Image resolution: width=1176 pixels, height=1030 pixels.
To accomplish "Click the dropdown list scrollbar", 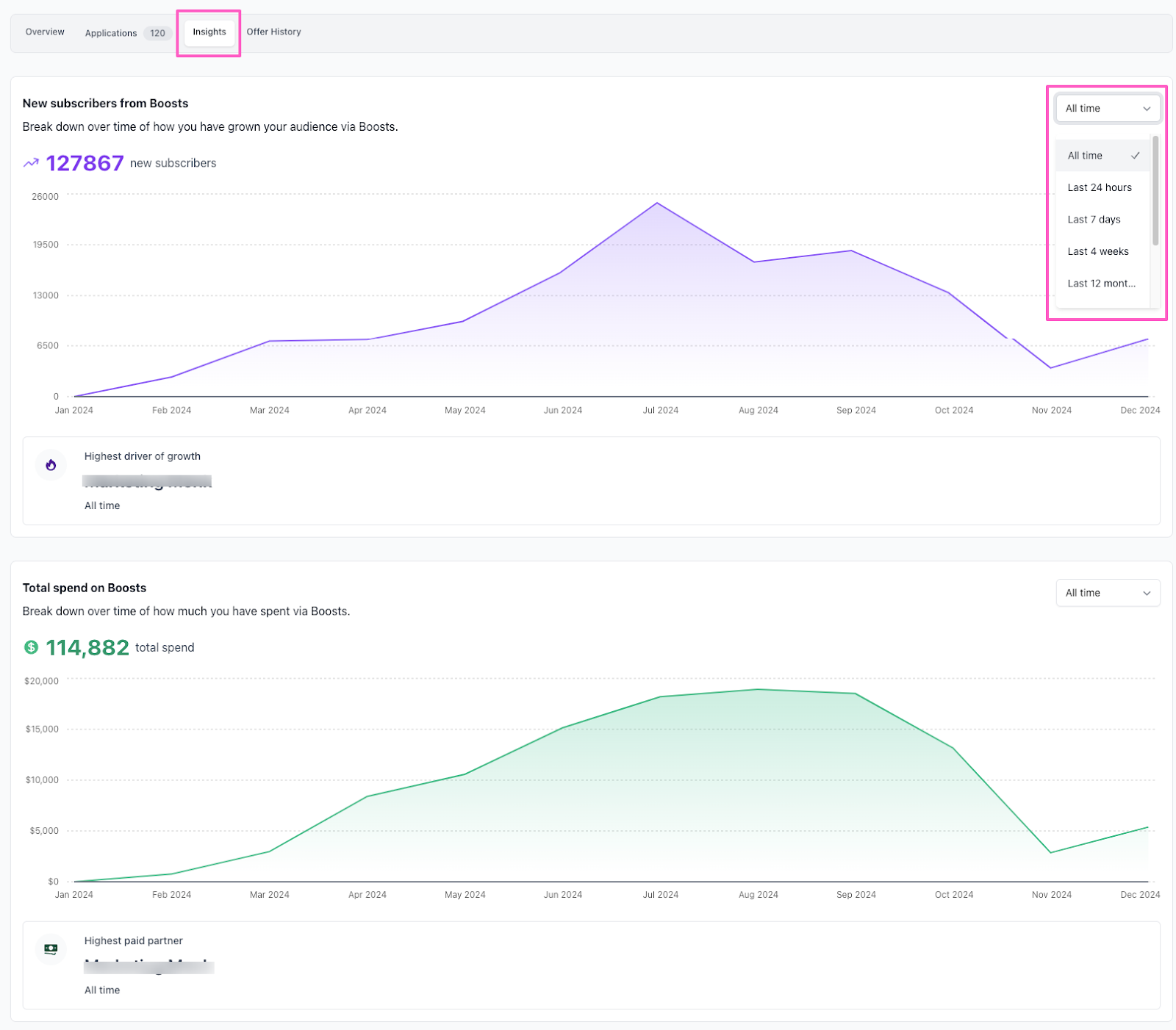I will point(1155,191).
